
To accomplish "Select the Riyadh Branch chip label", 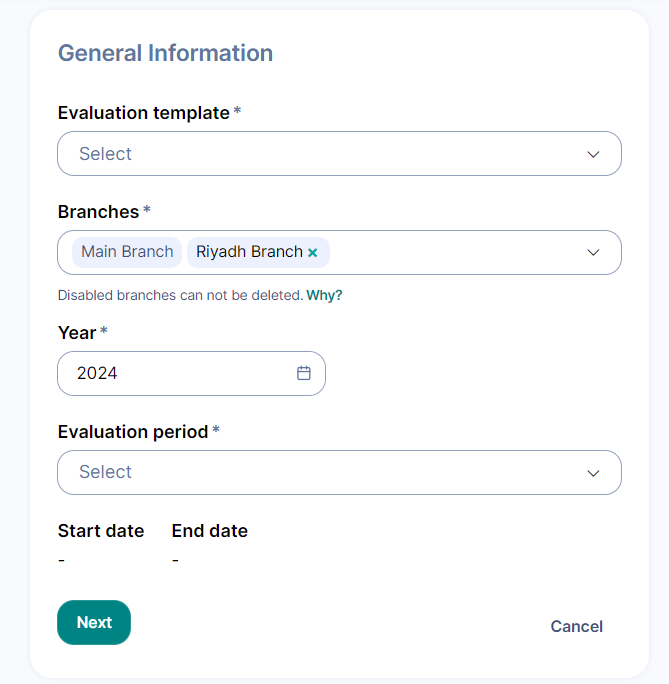I will [x=249, y=252].
